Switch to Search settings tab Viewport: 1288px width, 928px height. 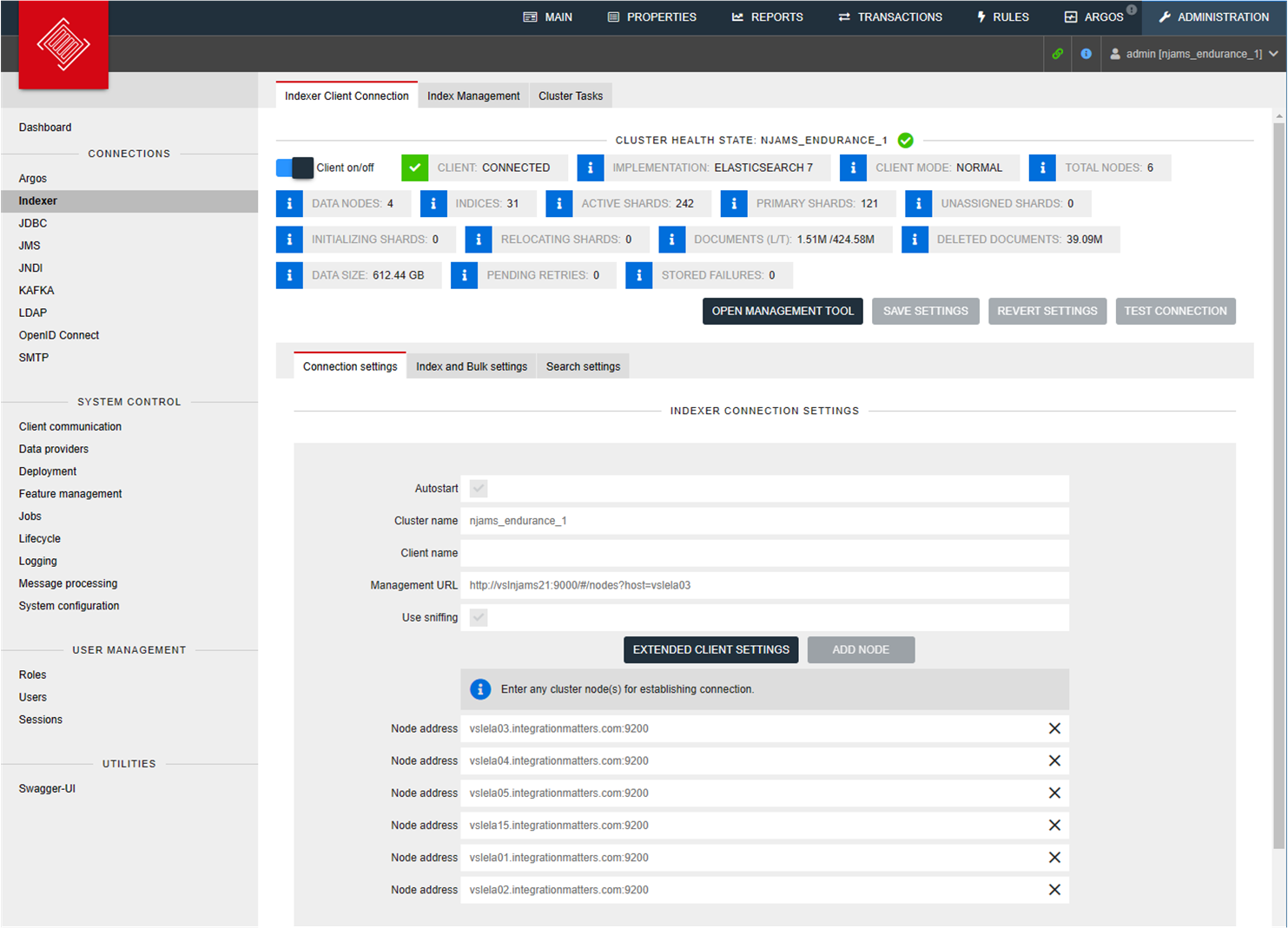(583, 366)
